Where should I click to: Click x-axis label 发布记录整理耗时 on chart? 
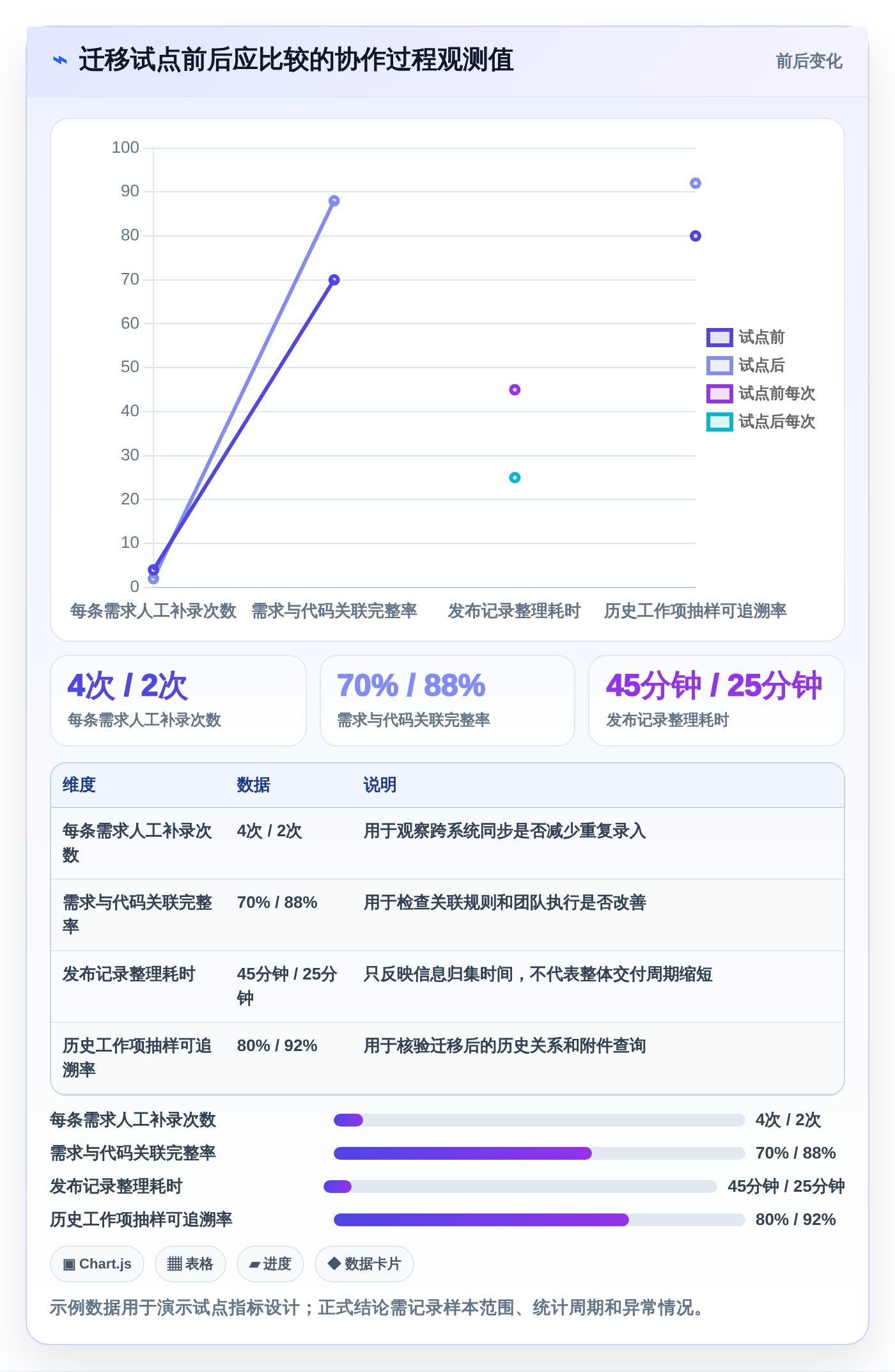(x=515, y=611)
